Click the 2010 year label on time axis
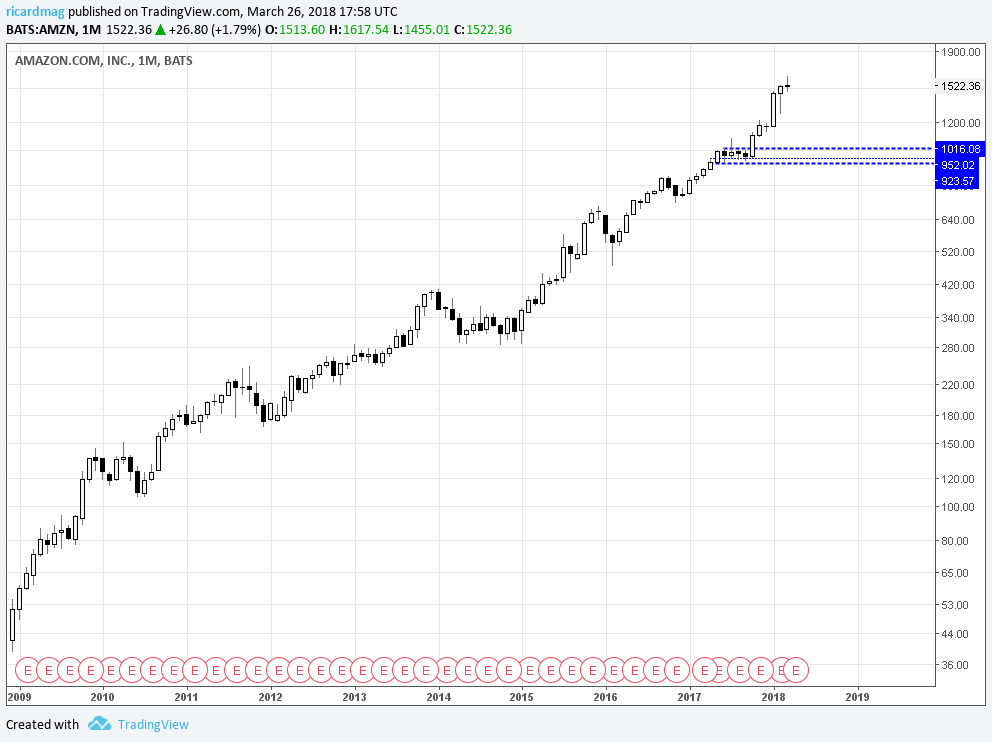 [x=102, y=697]
